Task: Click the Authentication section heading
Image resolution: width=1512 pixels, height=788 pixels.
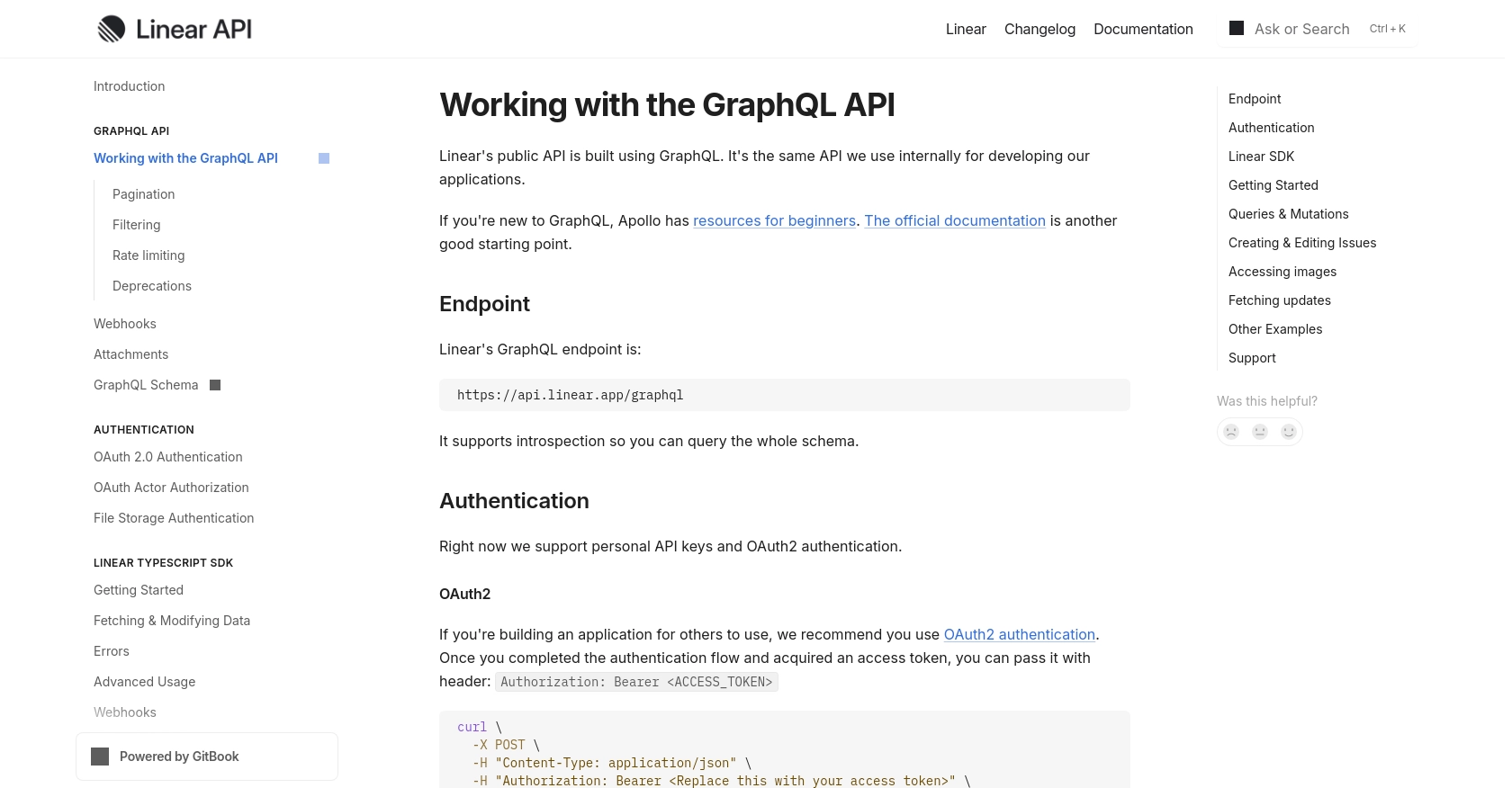Action: coord(514,501)
